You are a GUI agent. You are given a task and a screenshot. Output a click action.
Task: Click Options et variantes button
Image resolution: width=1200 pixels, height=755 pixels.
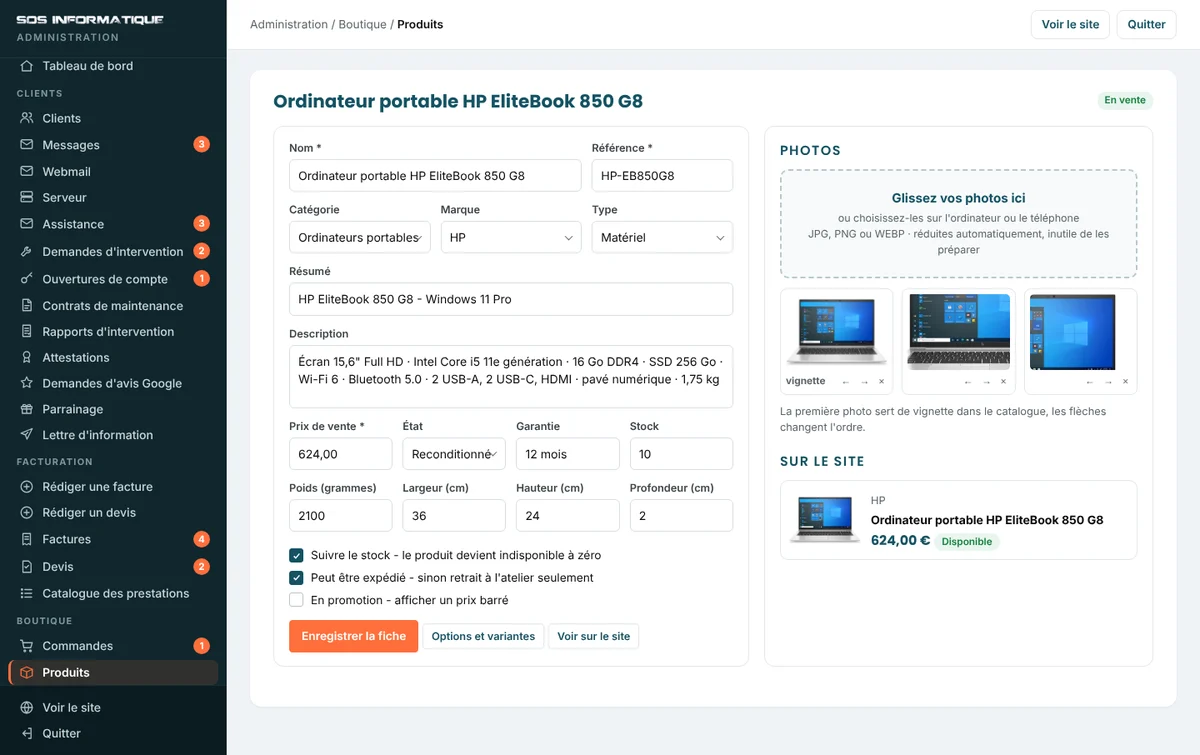click(483, 636)
